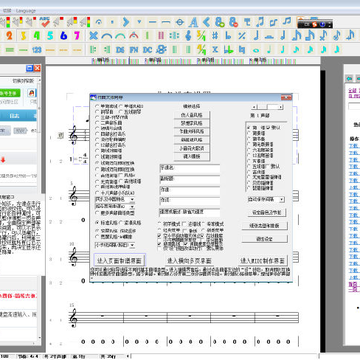Click the circled crosshair toolbar icon
Image resolution: width=360 pixels, height=360 pixels.
[180, 22]
